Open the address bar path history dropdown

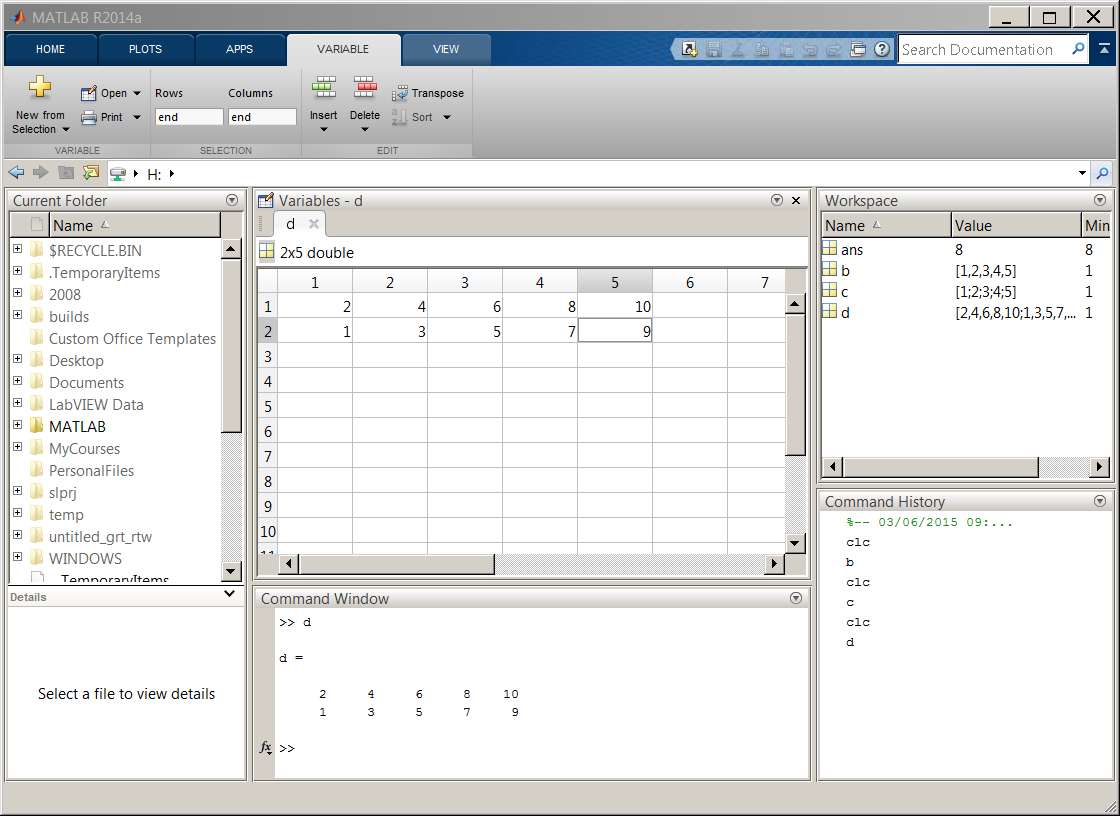tap(1082, 173)
